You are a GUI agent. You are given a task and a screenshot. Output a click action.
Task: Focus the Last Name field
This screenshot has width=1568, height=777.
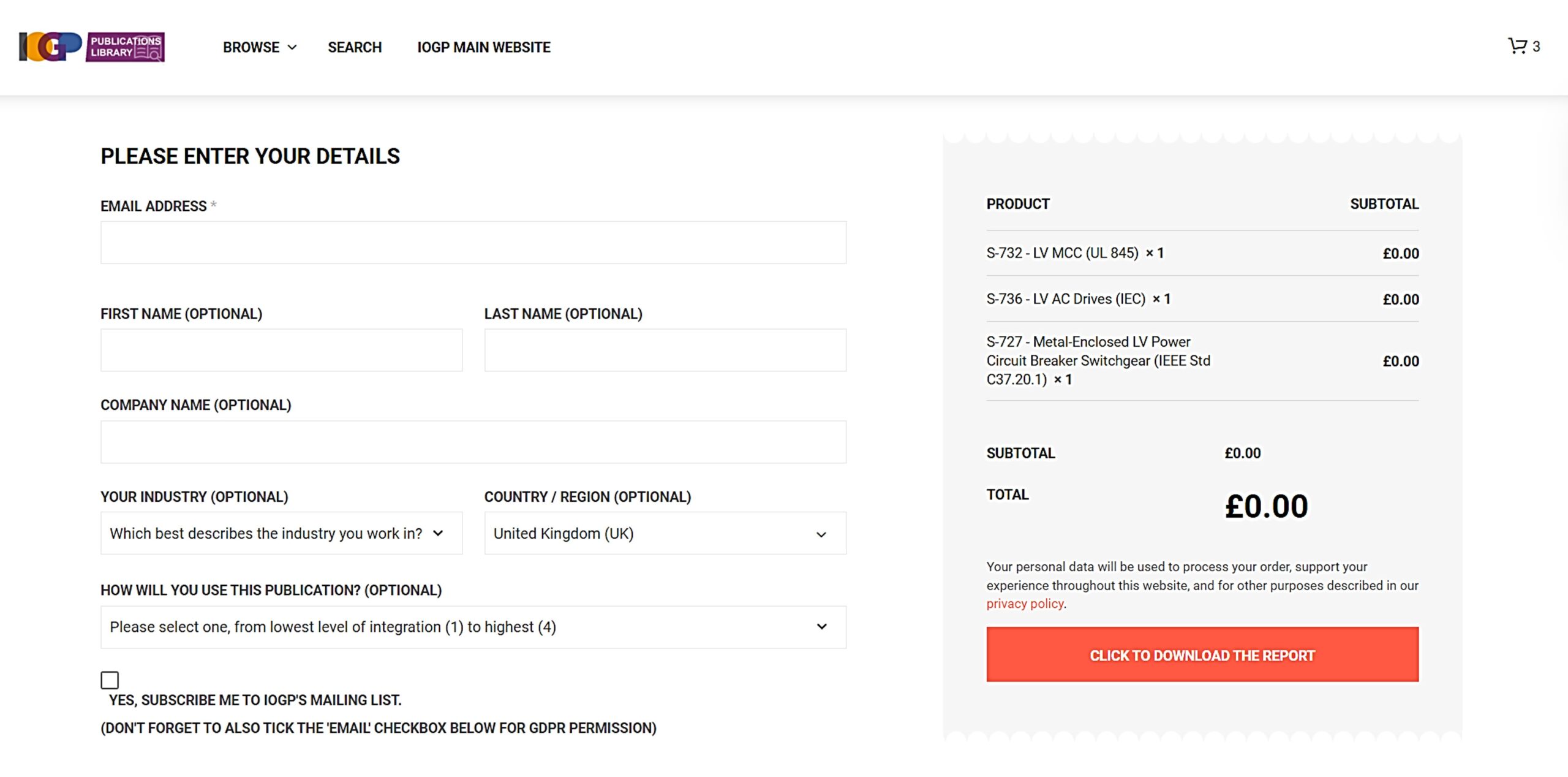[x=665, y=350]
